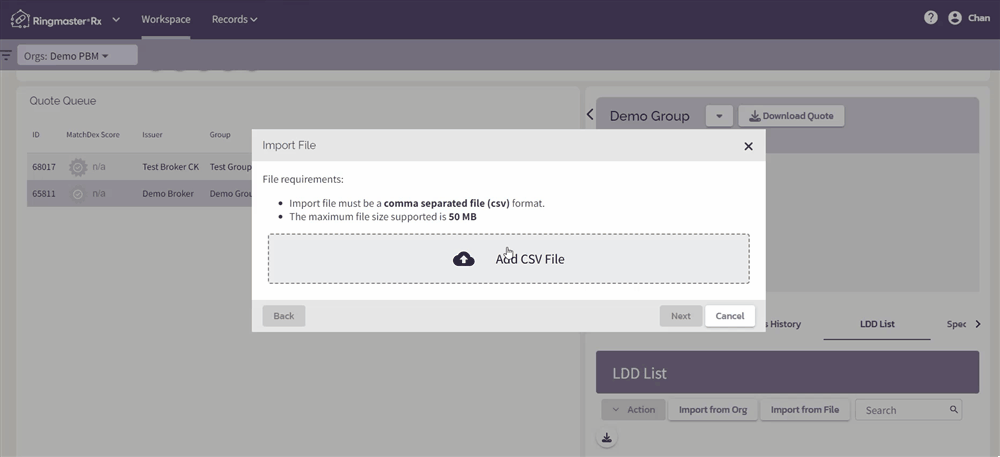Open the Workspace tab
Image resolution: width=1000 pixels, height=457 pixels.
166,19
